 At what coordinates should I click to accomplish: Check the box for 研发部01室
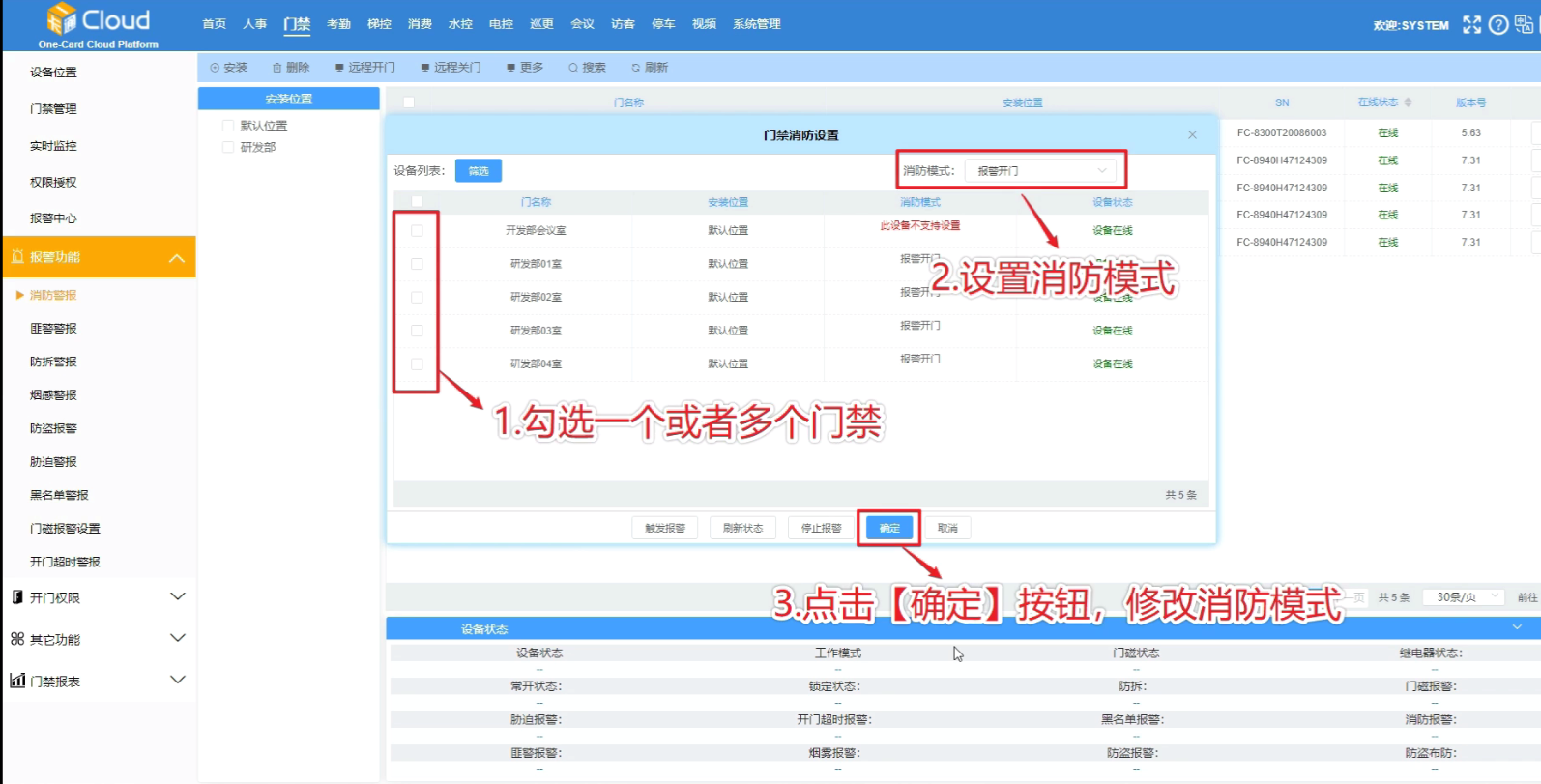click(x=417, y=264)
